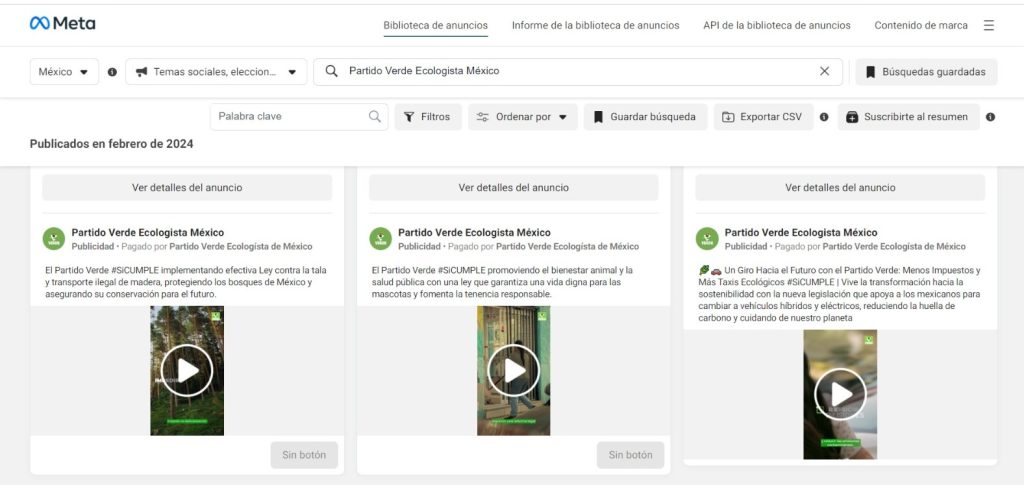This screenshot has width=1024, height=485.
Task: Go to Contenido de marca
Action: tap(921, 25)
